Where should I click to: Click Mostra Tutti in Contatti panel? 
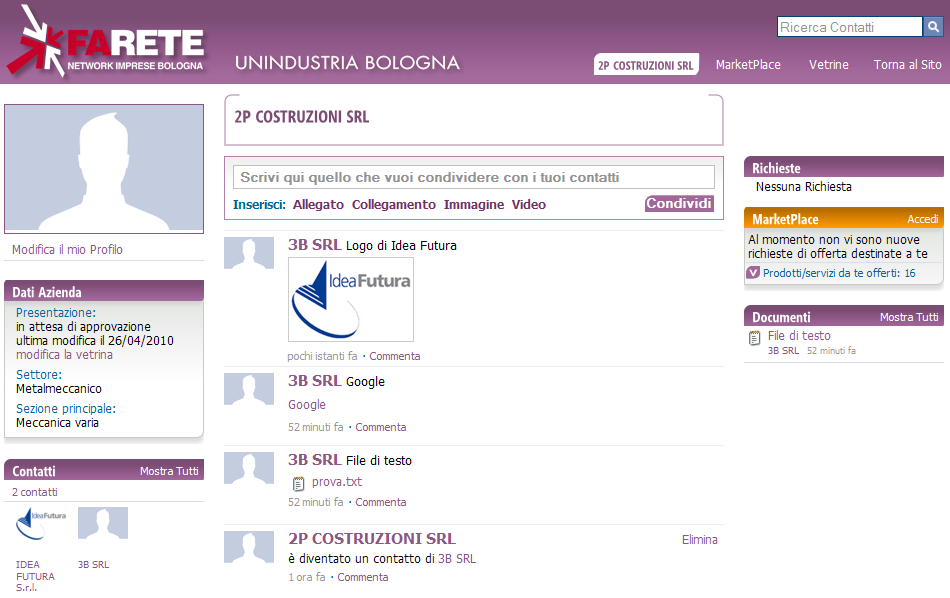pos(169,471)
